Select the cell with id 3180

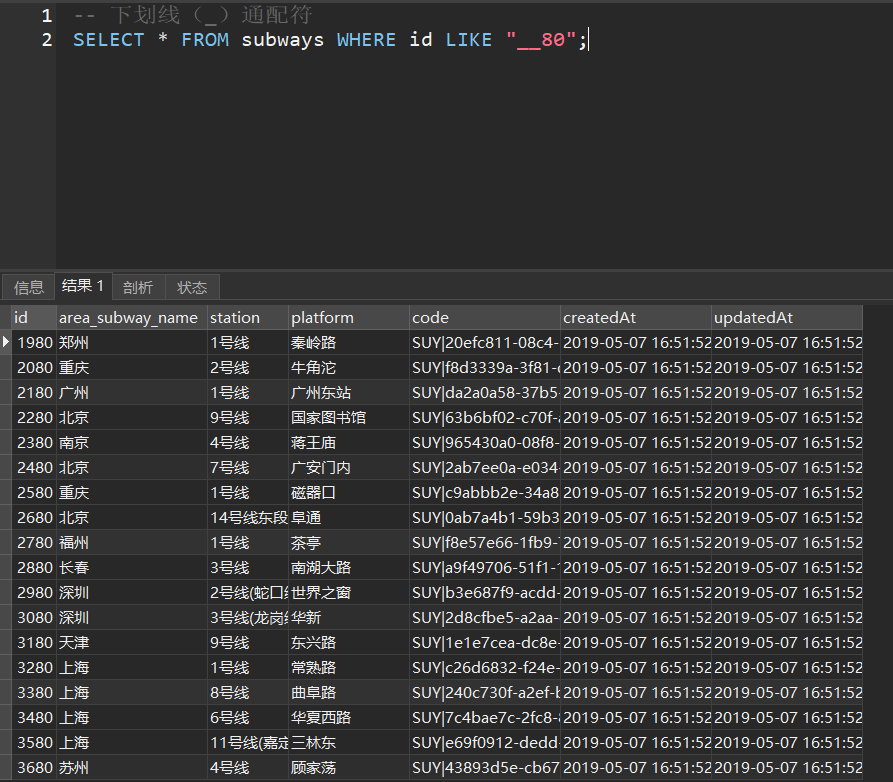tap(34, 643)
